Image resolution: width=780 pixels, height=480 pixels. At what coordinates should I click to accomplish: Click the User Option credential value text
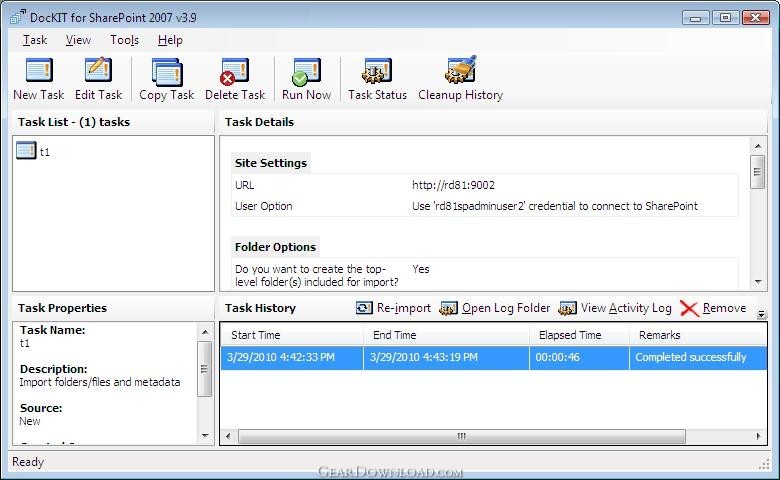[555, 206]
